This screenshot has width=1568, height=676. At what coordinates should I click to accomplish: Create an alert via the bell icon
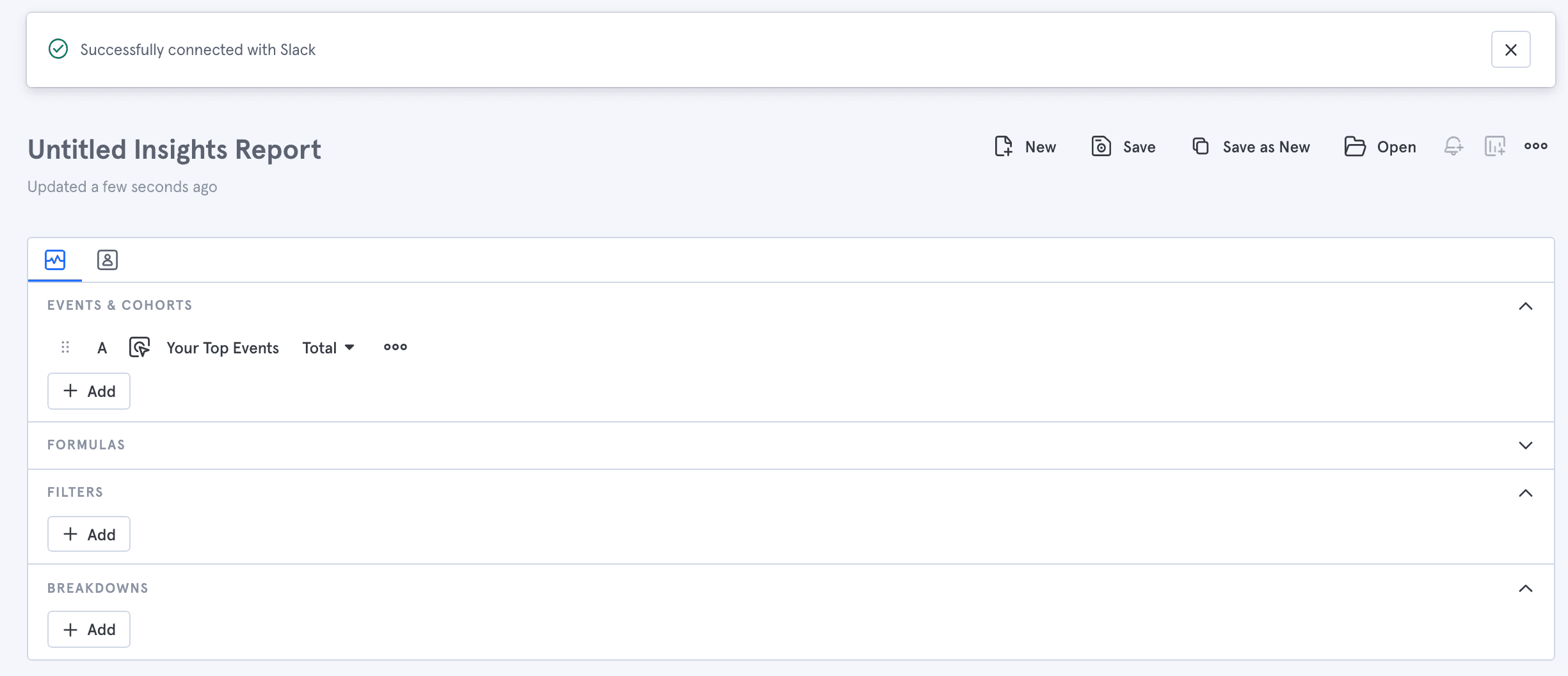pyautogui.click(x=1453, y=147)
